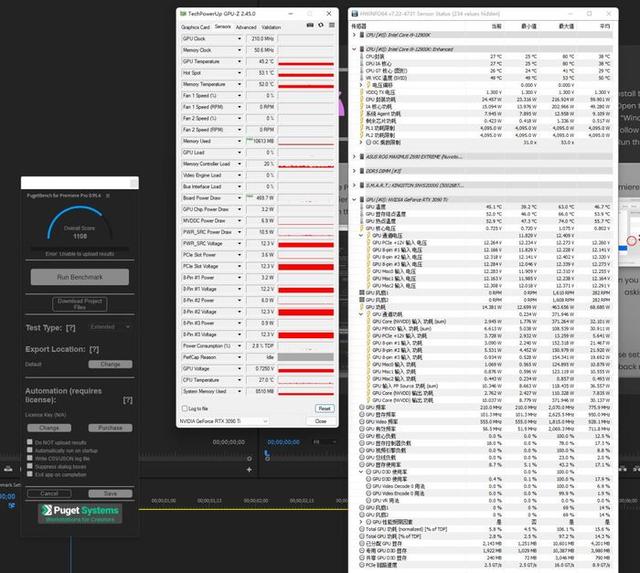The width and height of the screenshot is (640, 573).
Task: Click the Puget Systems logo
Action: point(80,513)
